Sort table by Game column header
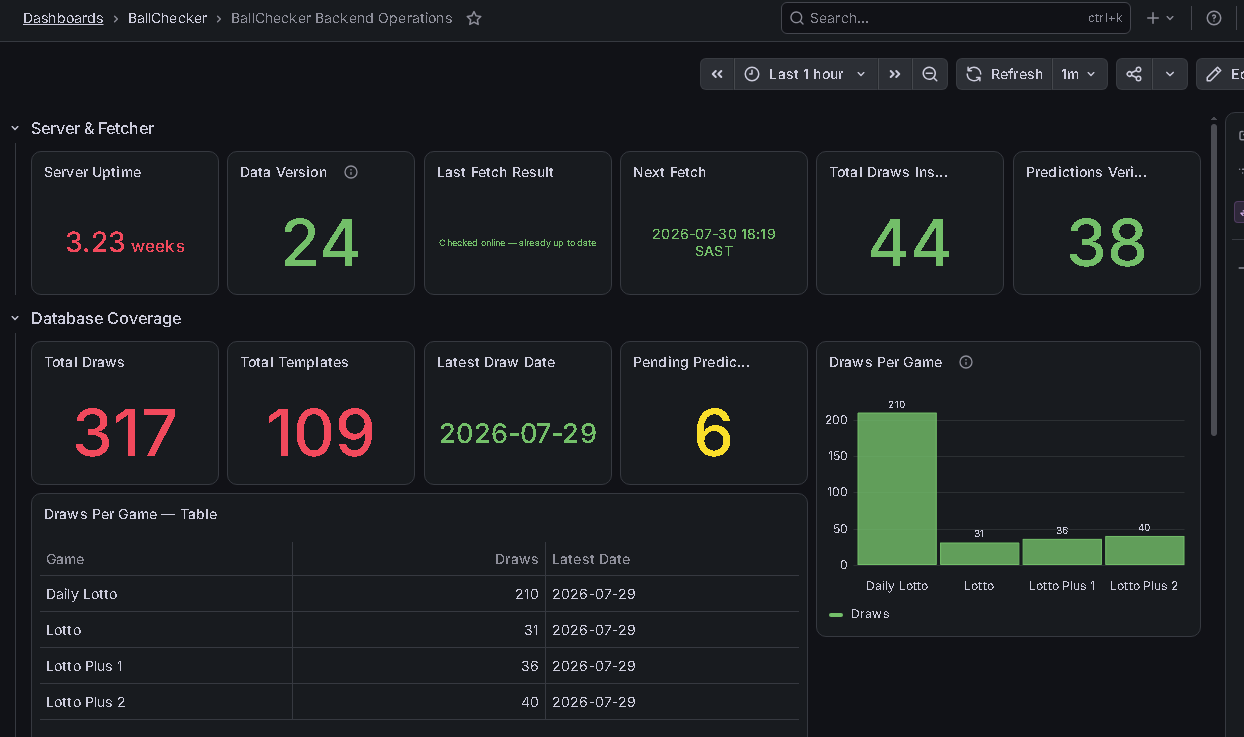The width and height of the screenshot is (1244, 737). coord(65,559)
